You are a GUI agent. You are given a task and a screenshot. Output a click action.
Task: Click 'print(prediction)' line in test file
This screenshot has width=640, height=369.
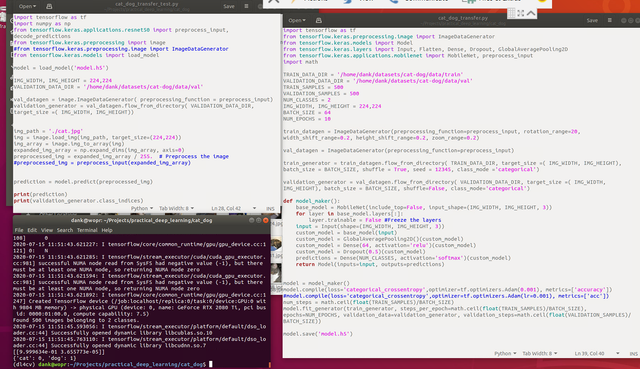point(40,194)
